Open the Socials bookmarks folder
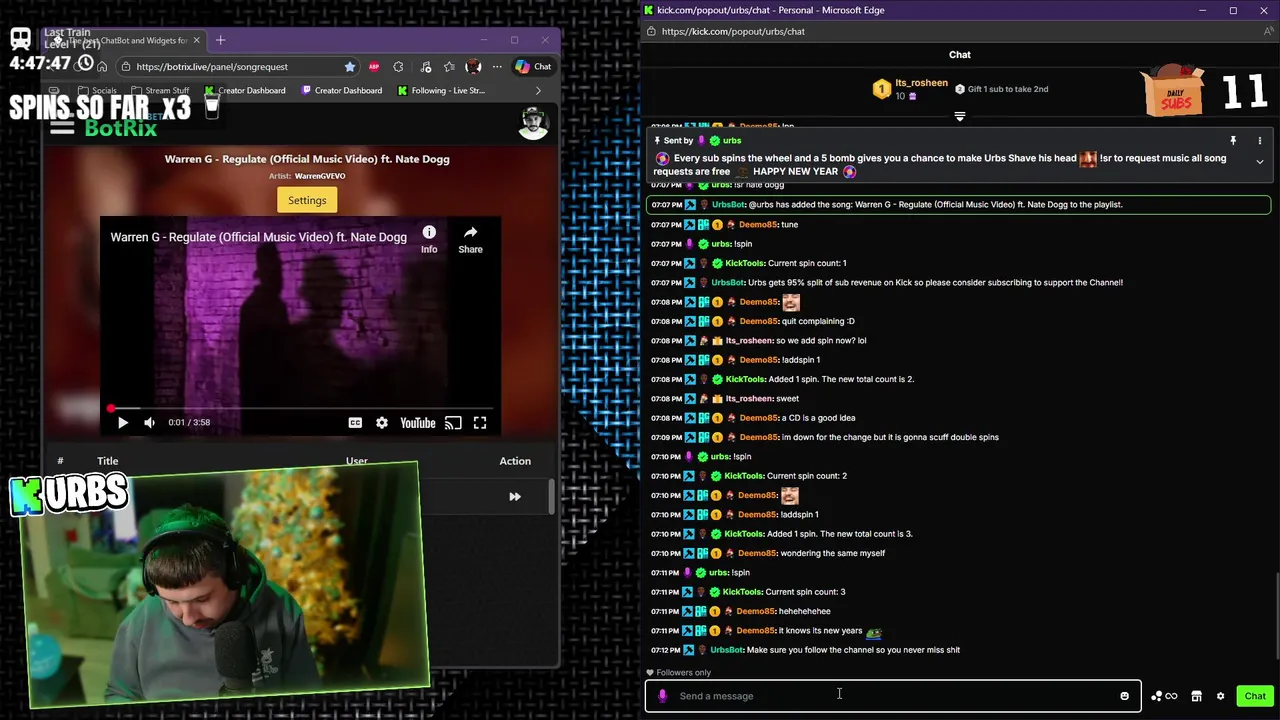The image size is (1280, 720). [x=97, y=90]
